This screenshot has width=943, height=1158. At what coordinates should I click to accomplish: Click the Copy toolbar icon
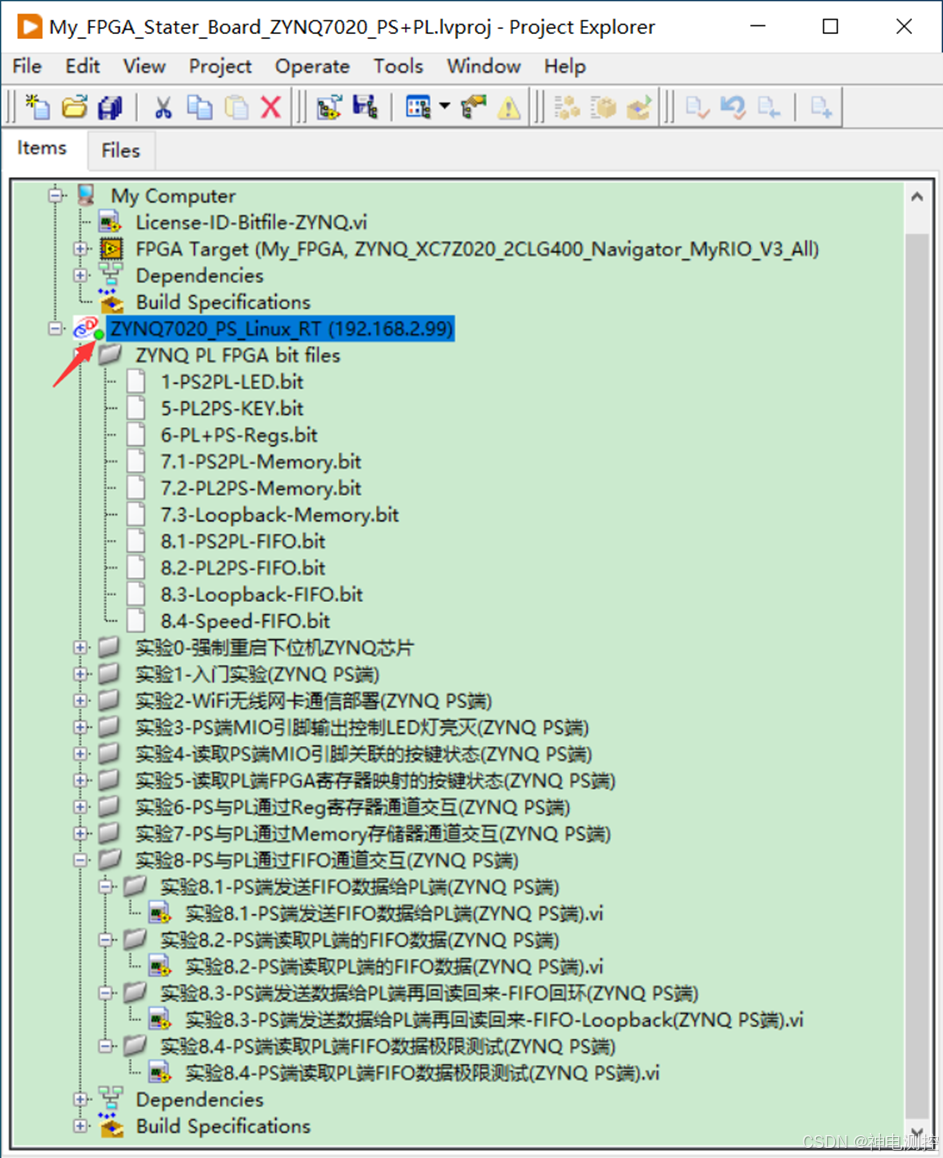point(199,107)
